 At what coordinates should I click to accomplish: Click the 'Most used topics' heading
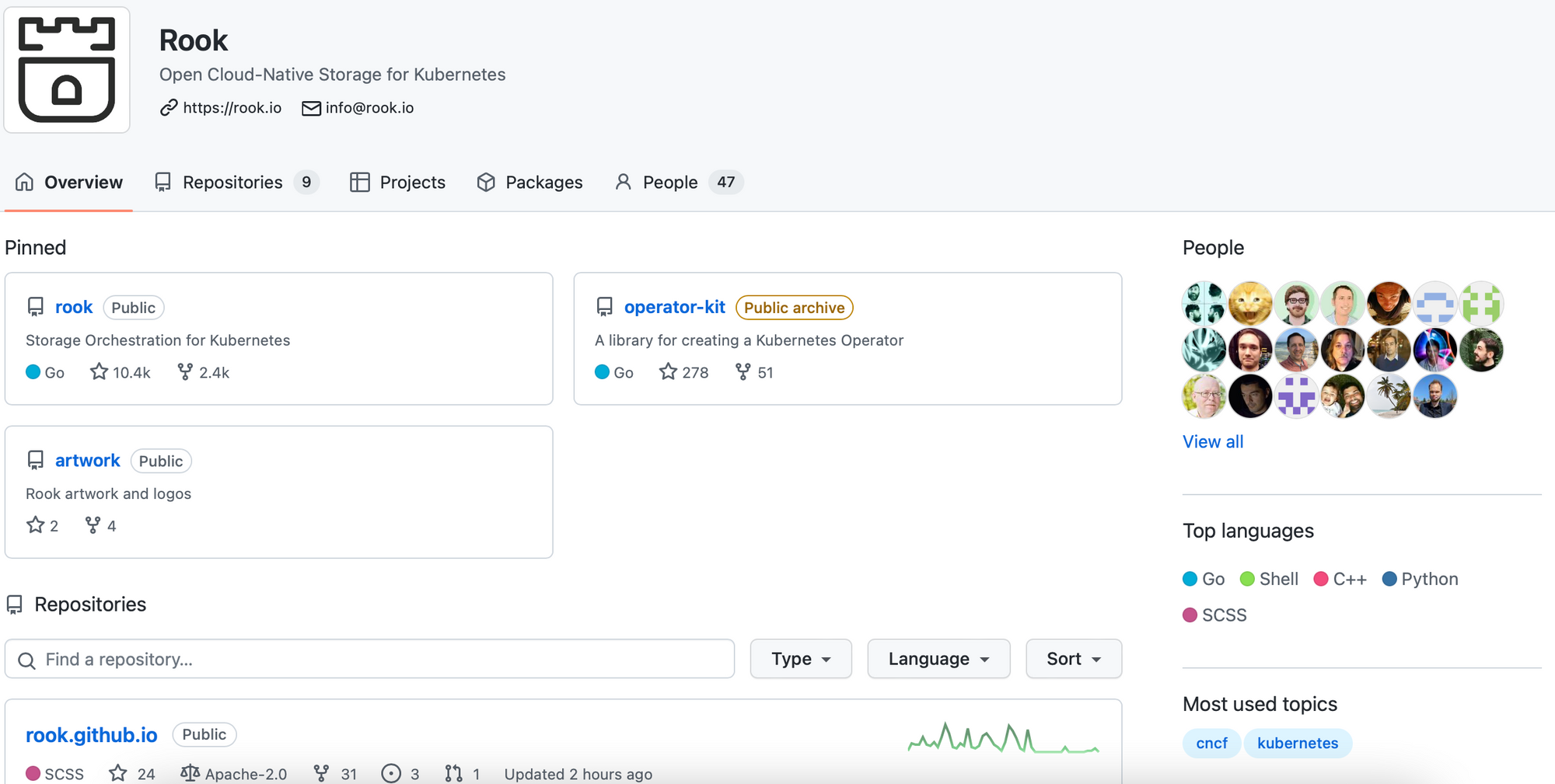1260,704
